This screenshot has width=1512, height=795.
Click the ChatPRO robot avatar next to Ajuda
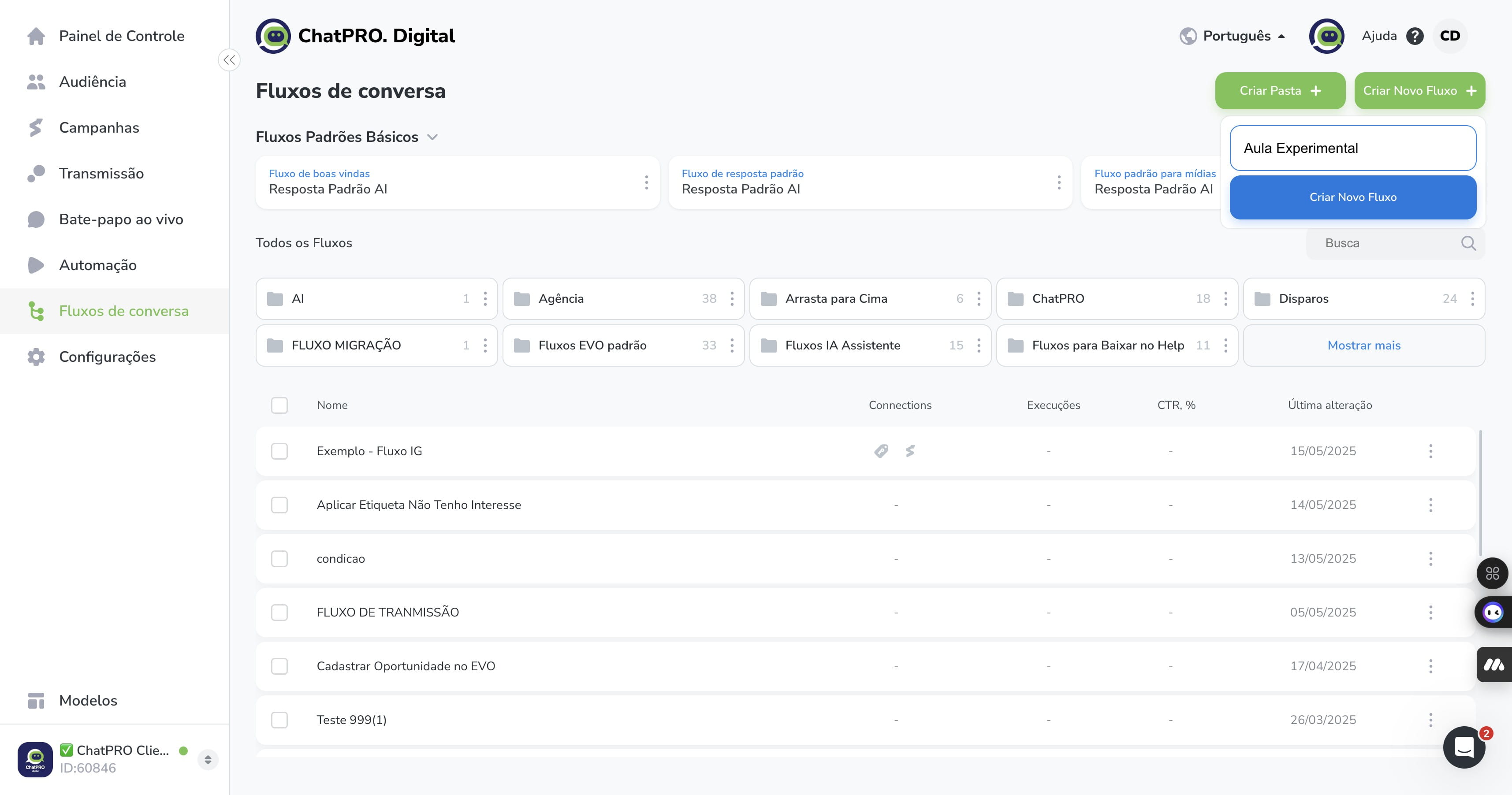pyautogui.click(x=1326, y=36)
